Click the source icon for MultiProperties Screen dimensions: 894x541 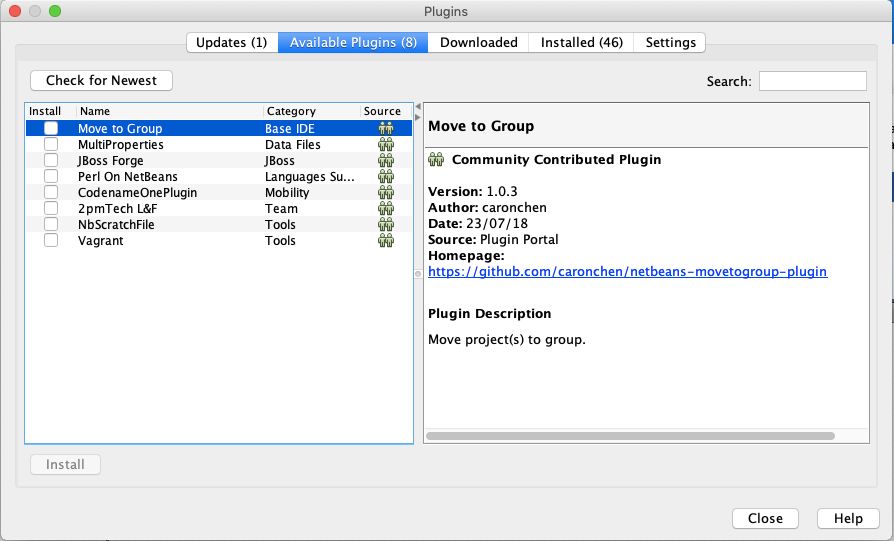[x=386, y=144]
